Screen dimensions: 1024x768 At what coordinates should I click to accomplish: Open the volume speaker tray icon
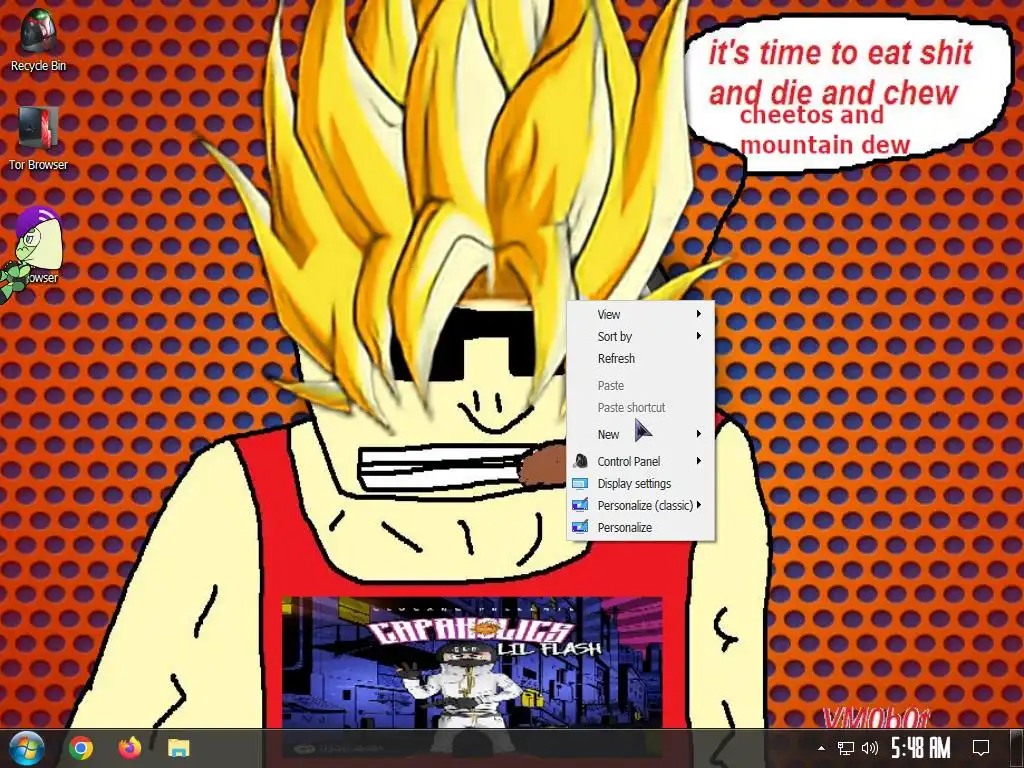click(x=870, y=748)
